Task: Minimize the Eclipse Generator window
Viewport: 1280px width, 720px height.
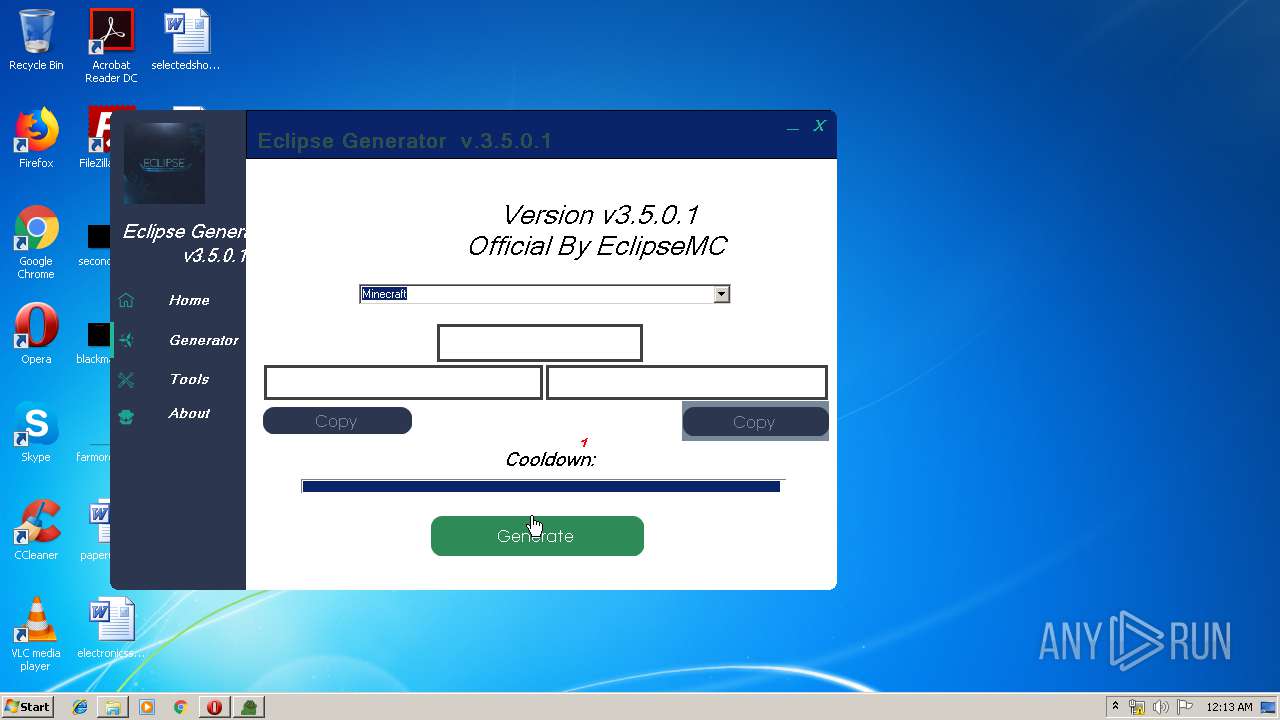Action: [793, 127]
